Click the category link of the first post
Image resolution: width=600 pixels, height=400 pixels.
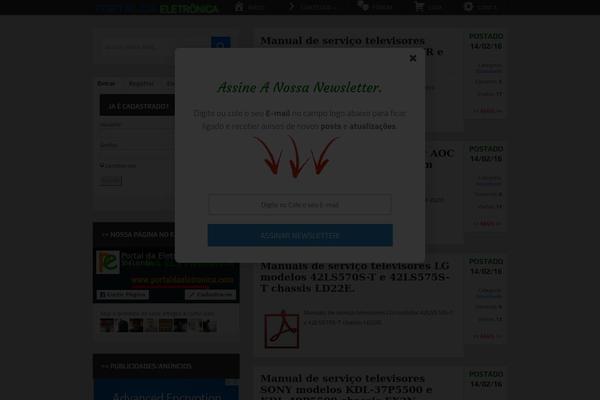click(489, 71)
